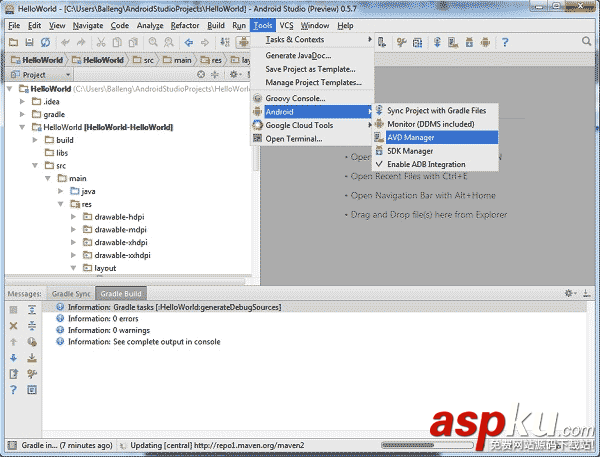Expand the drawable-xxhdpi folder

[x=73, y=255]
